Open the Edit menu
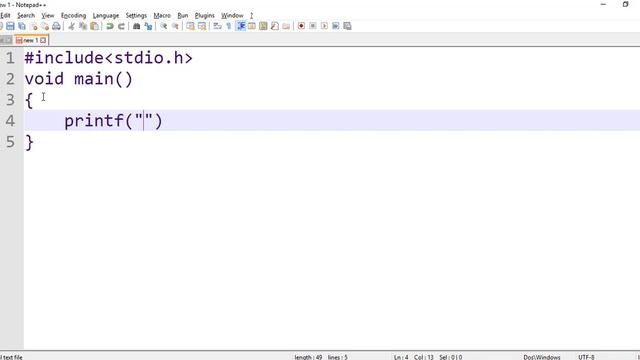Image resolution: width=640 pixels, height=360 pixels. pos(5,16)
